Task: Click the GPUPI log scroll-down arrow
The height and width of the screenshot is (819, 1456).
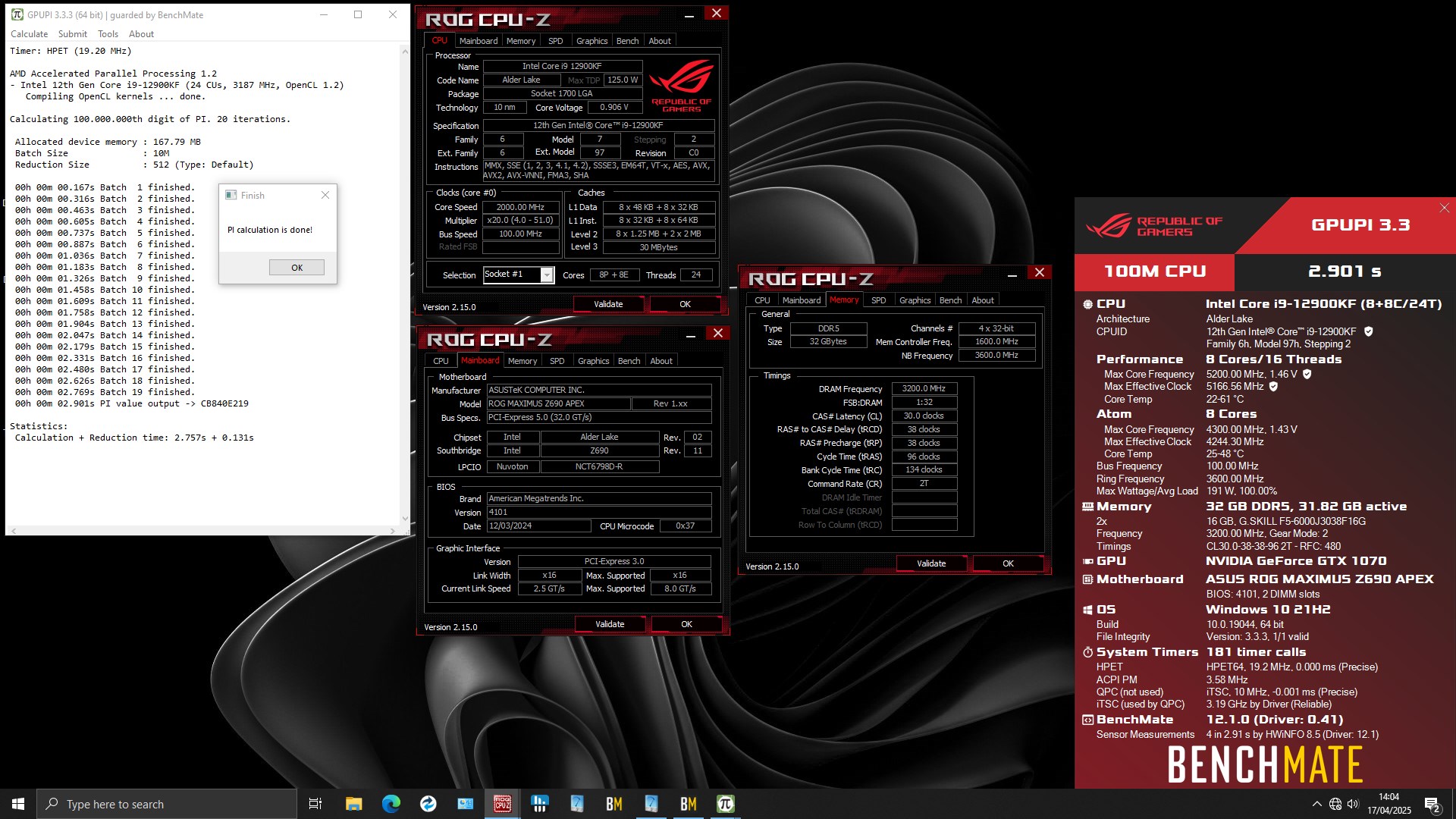Action: 405,519
